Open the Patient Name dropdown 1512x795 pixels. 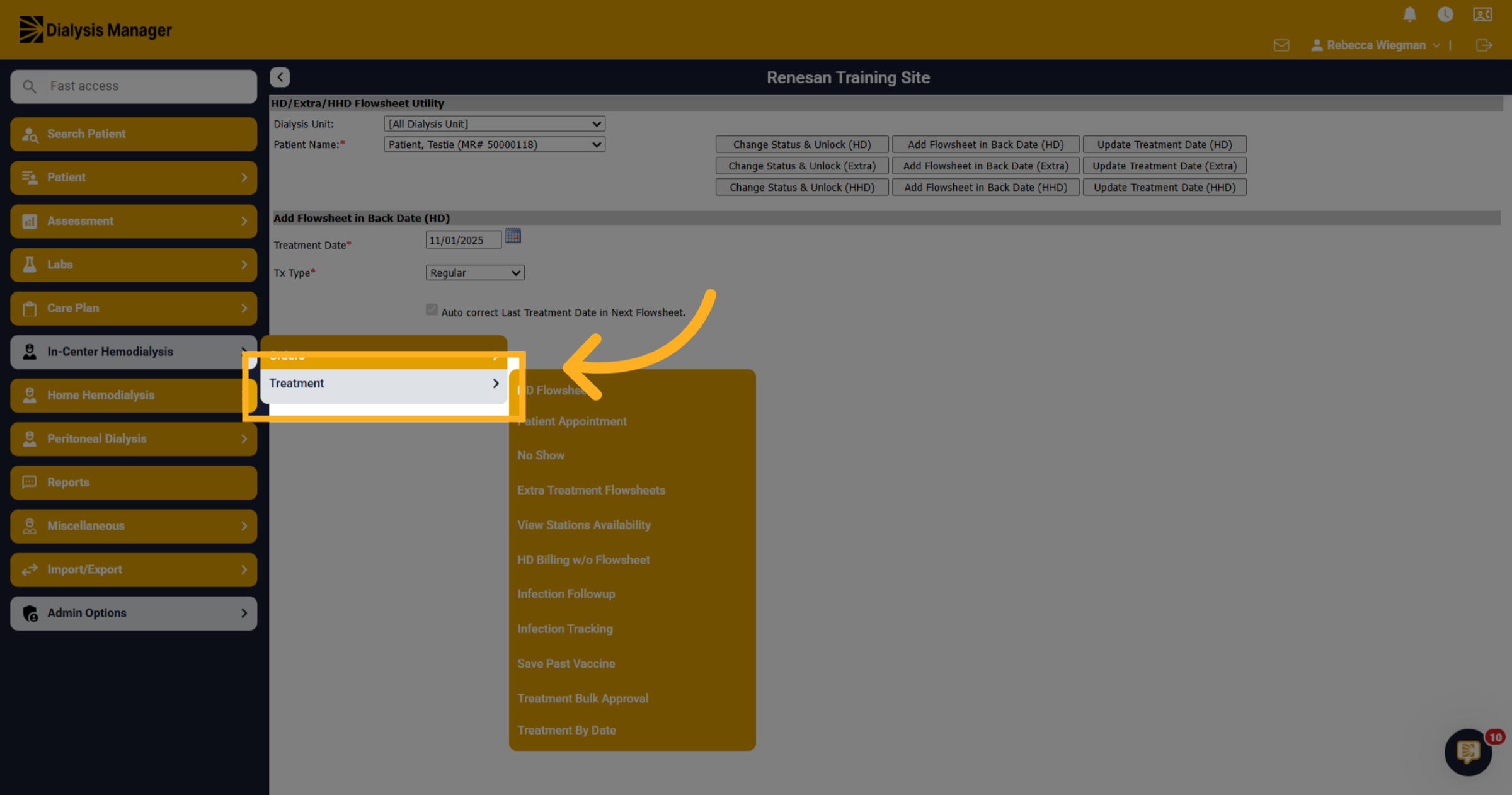pyautogui.click(x=495, y=145)
